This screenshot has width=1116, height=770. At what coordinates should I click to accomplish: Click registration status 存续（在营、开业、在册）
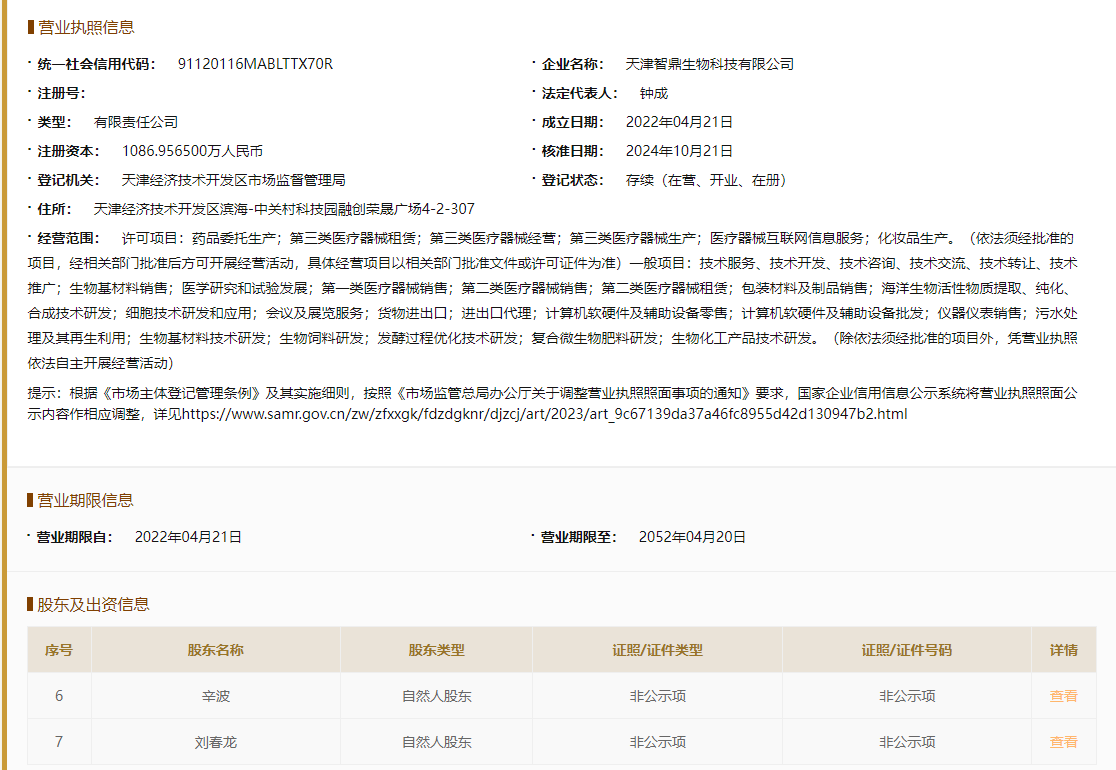(705, 180)
